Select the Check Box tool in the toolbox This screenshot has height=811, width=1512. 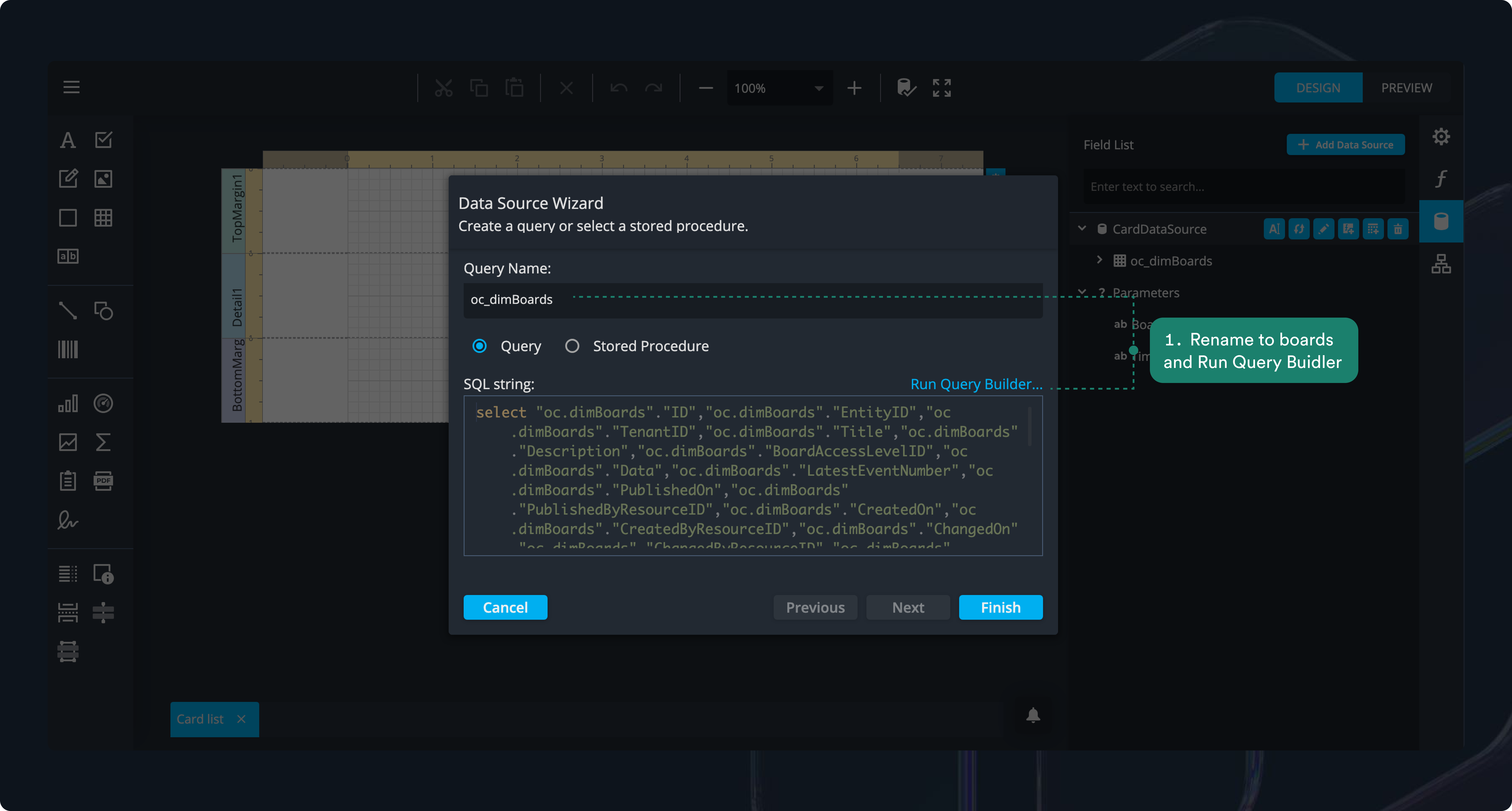coord(103,140)
